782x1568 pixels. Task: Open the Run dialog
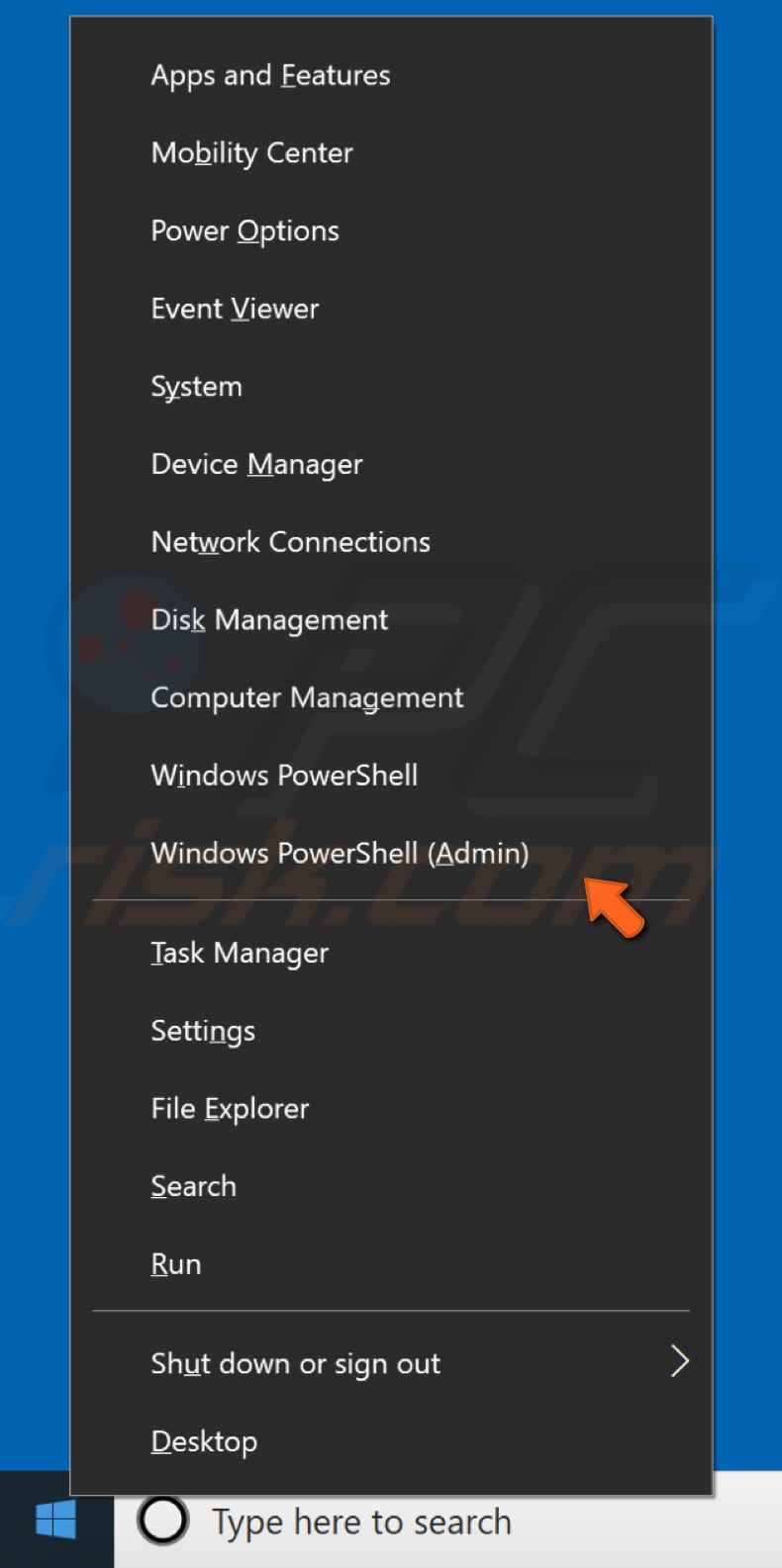(175, 1262)
